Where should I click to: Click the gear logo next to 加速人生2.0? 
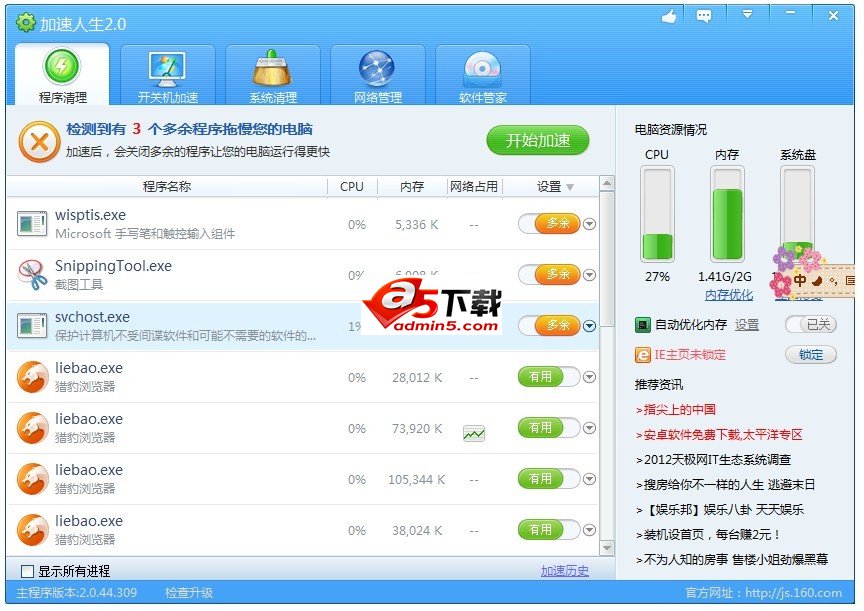[x=25, y=23]
